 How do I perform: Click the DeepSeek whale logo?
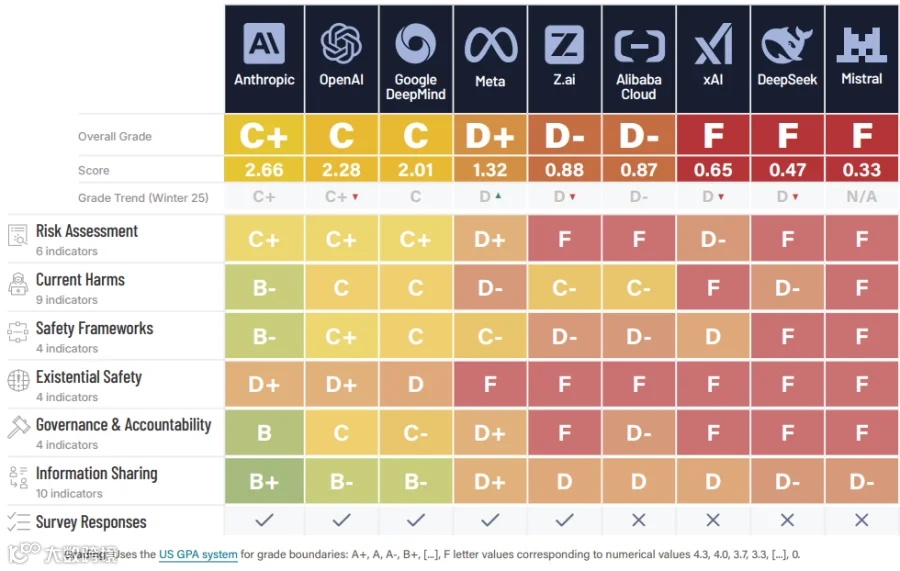787,44
